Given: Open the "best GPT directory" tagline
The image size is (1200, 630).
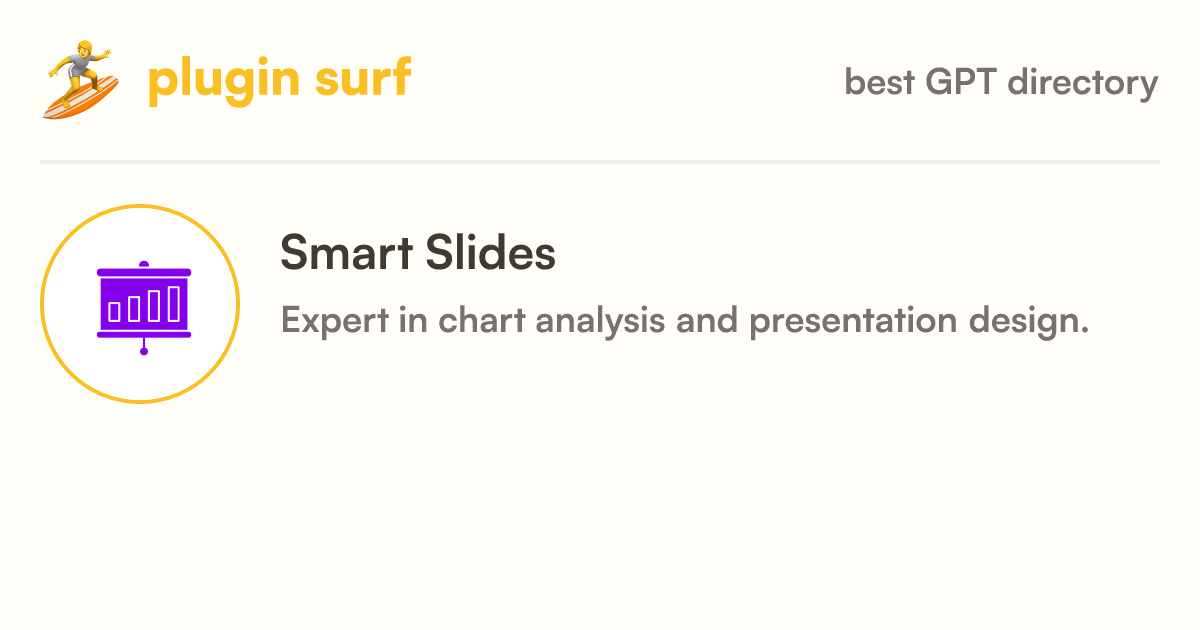Looking at the screenshot, I should click(x=1002, y=82).
